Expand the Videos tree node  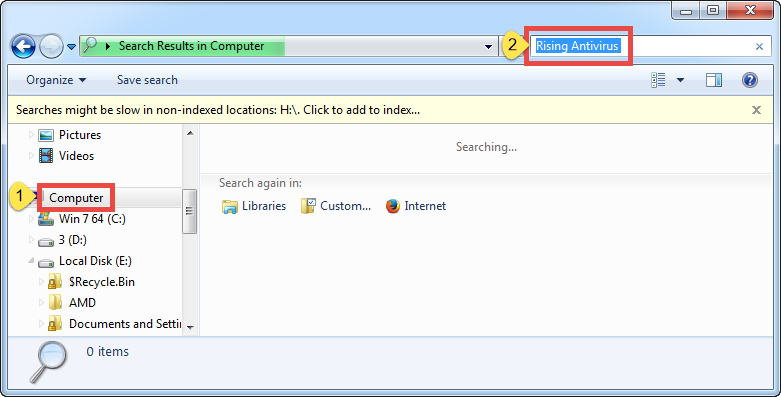(x=31, y=156)
